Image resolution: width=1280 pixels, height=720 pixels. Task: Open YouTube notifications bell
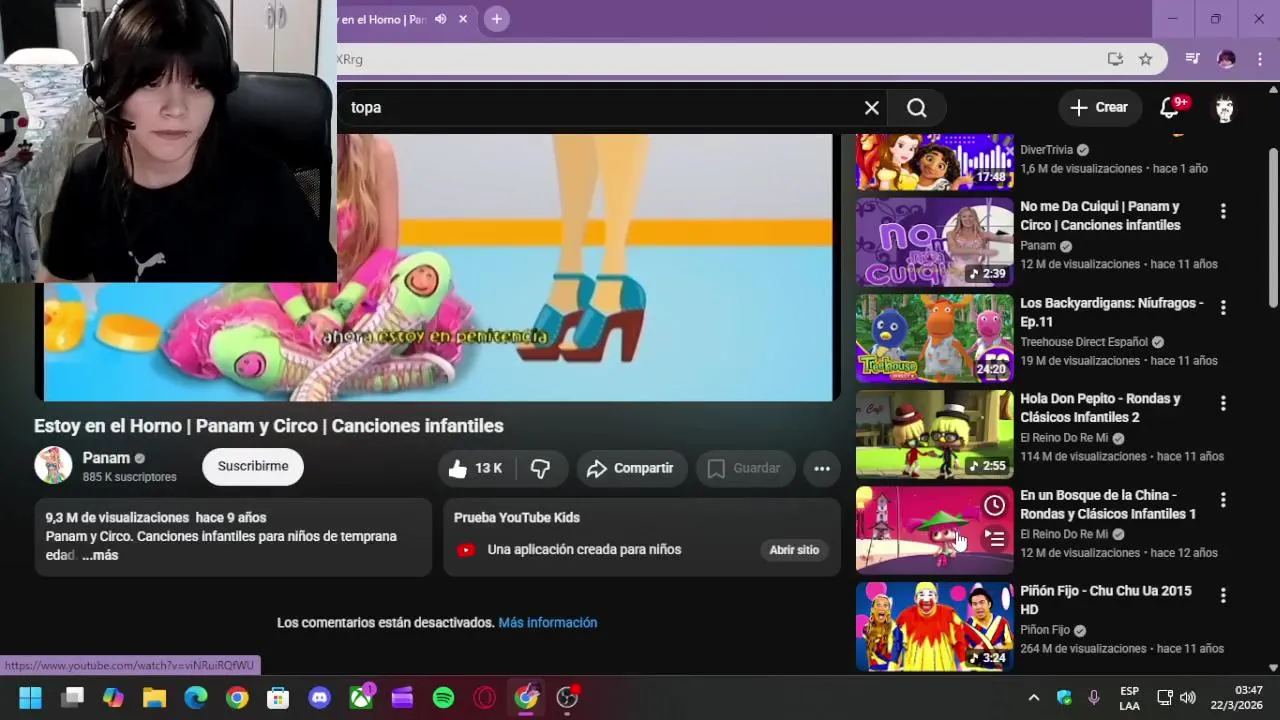coord(1170,108)
